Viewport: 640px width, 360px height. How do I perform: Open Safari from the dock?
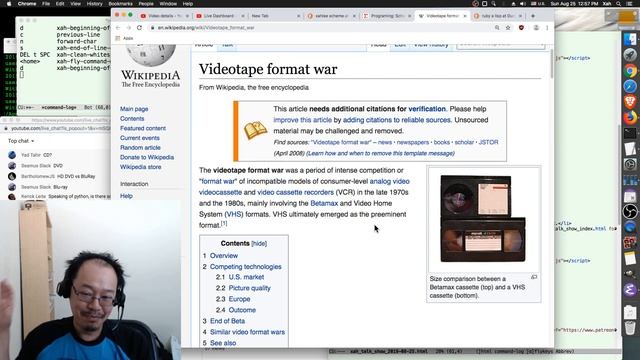pos(630,86)
